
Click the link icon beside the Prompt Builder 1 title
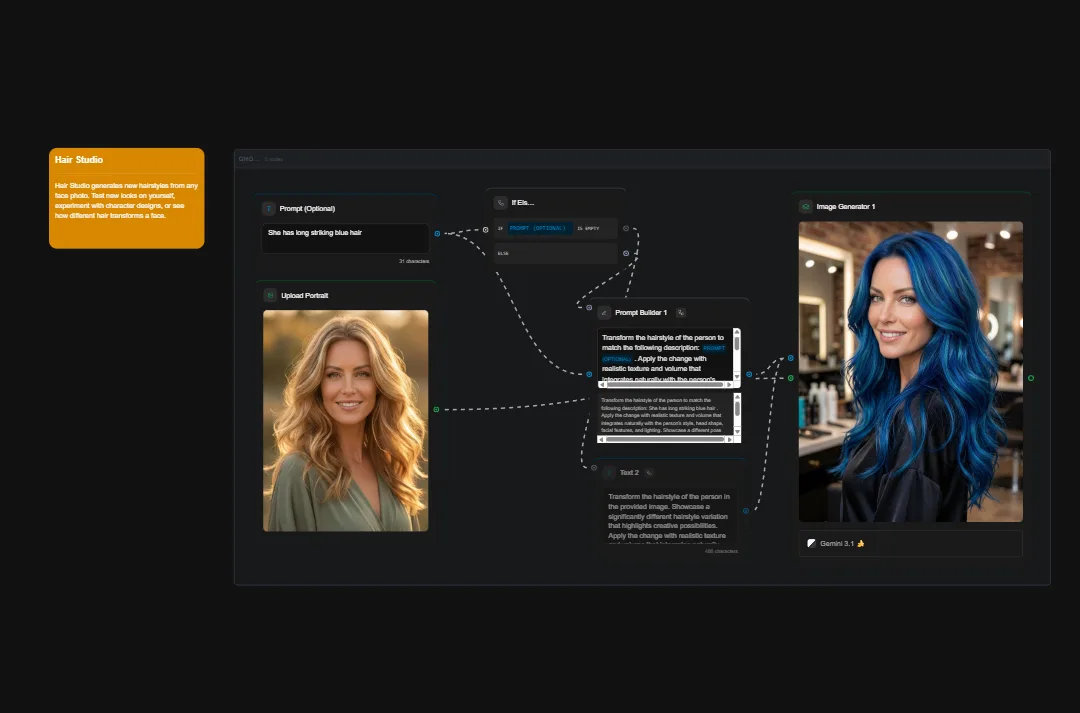click(x=681, y=312)
